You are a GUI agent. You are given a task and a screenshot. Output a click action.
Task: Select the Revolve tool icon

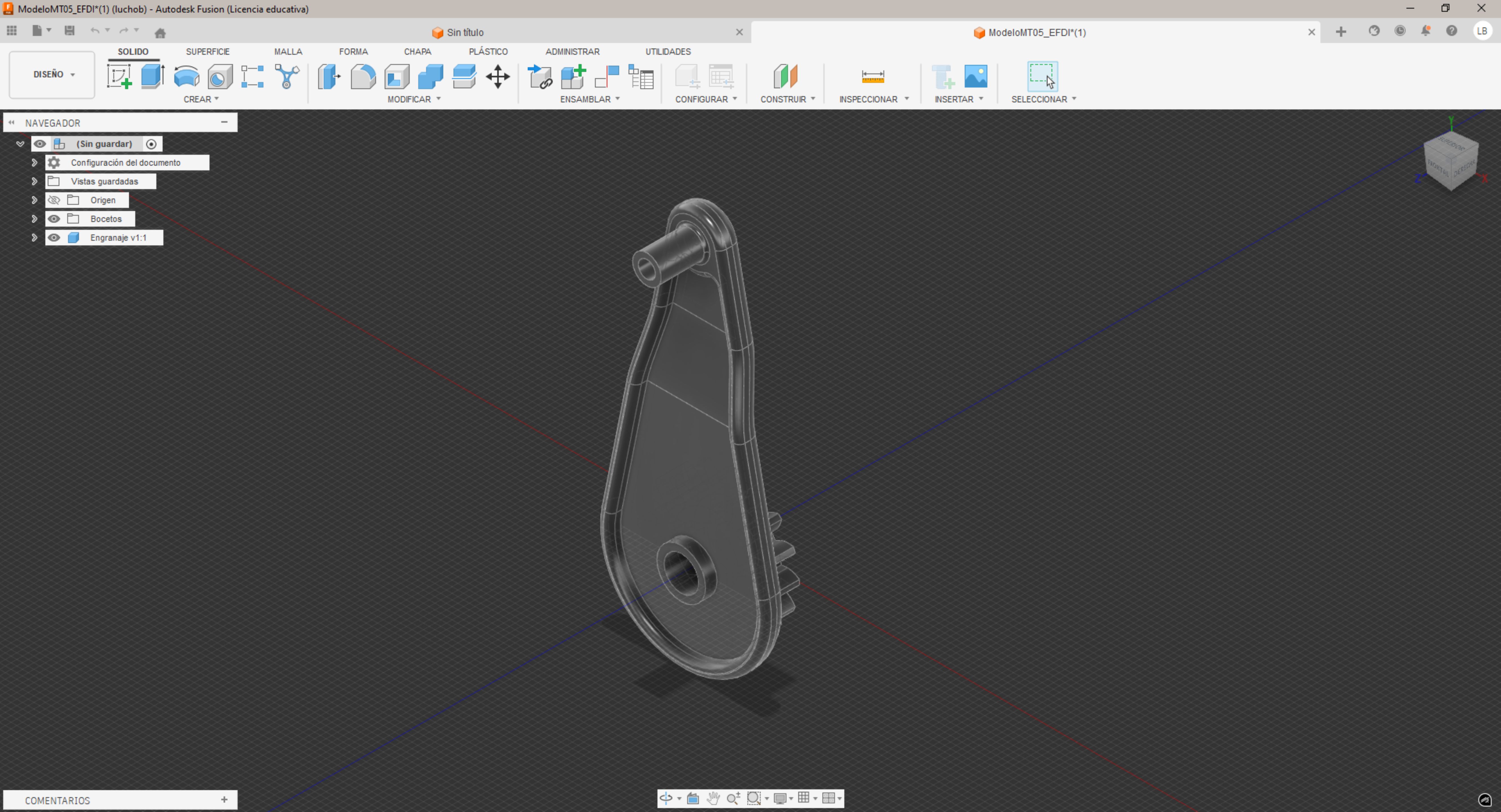186,76
